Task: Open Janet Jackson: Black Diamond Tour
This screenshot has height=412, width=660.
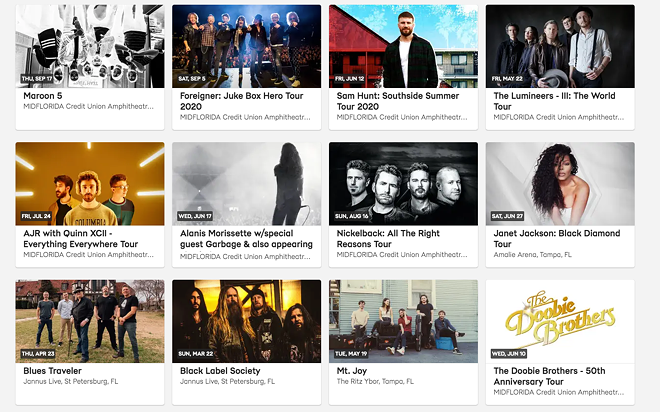Action: pyautogui.click(x=556, y=239)
